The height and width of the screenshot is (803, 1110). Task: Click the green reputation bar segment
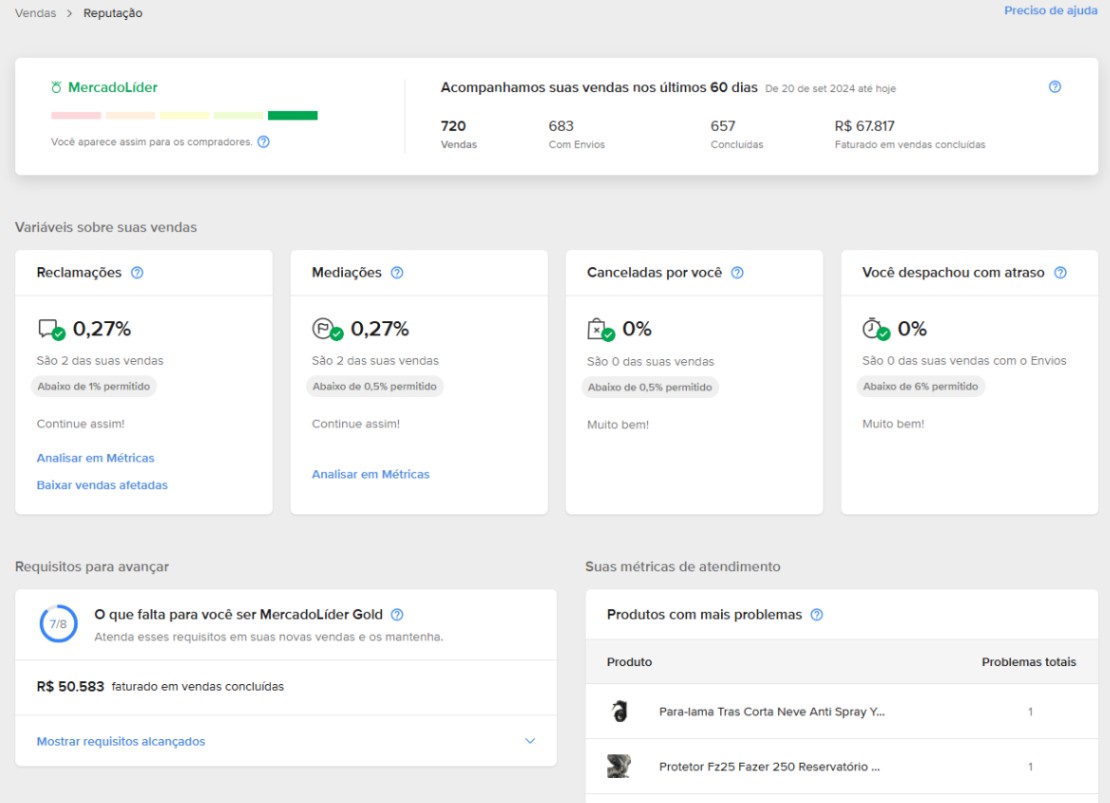(x=292, y=115)
